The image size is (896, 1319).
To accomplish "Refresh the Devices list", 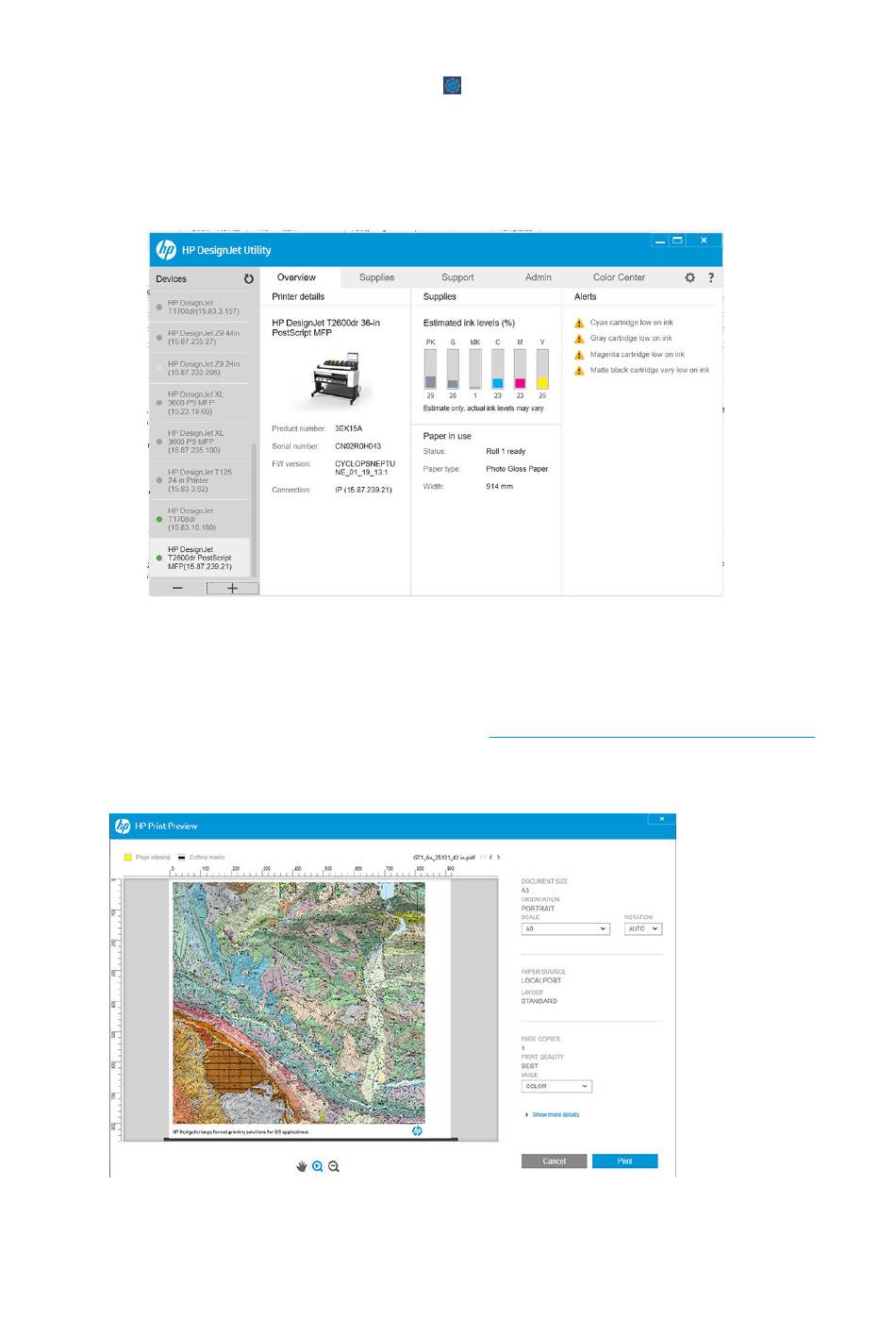I will 249,279.
